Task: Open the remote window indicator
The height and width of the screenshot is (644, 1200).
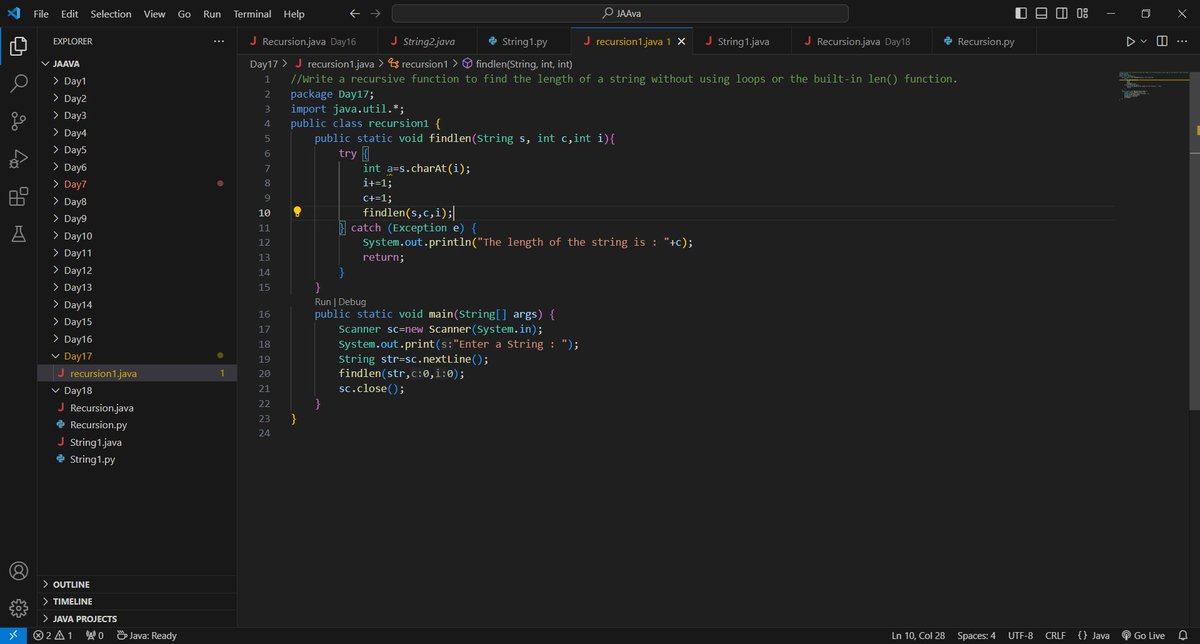Action: [x=13, y=635]
